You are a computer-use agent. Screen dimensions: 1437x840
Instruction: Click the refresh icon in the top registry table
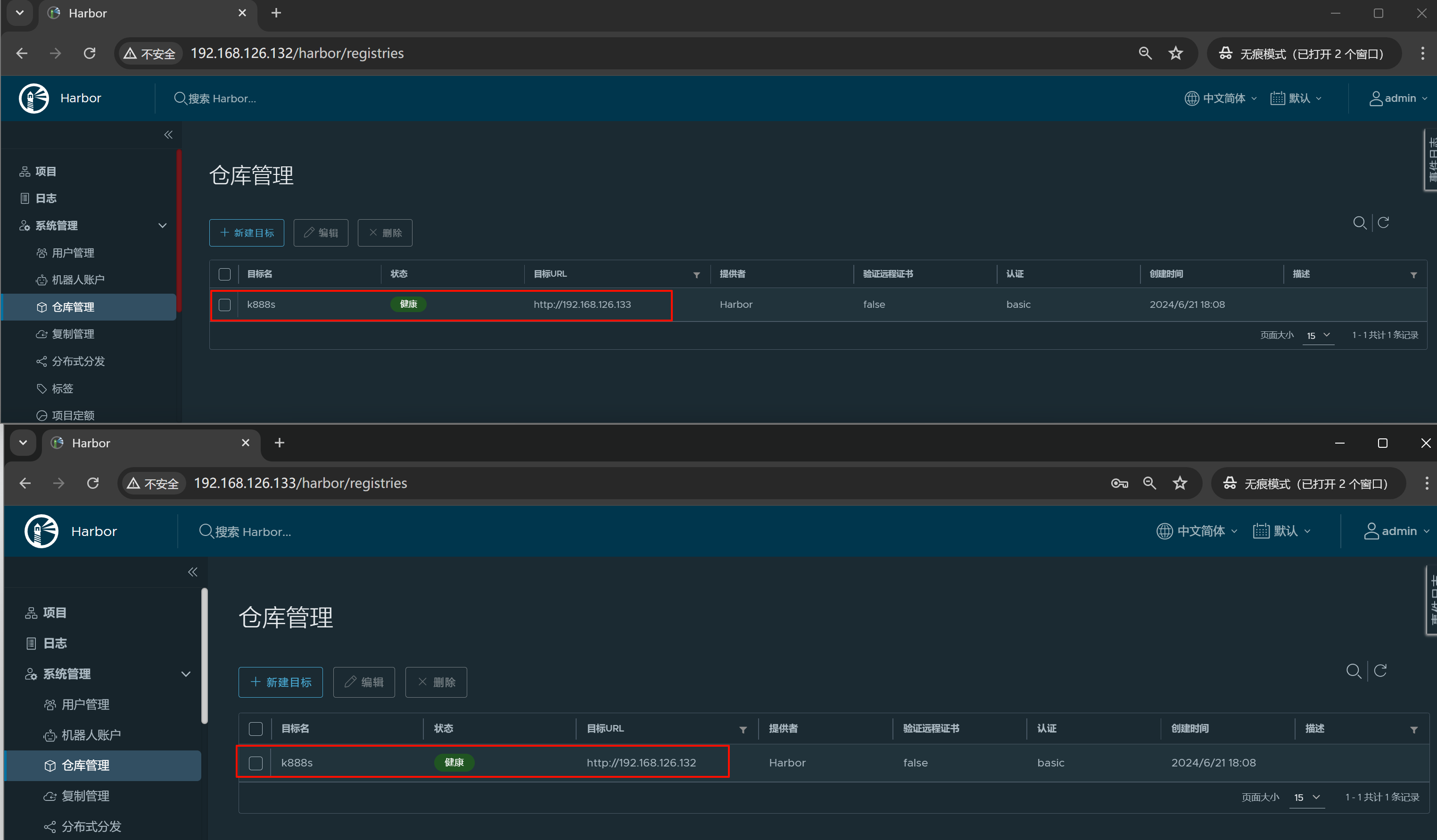tap(1383, 222)
